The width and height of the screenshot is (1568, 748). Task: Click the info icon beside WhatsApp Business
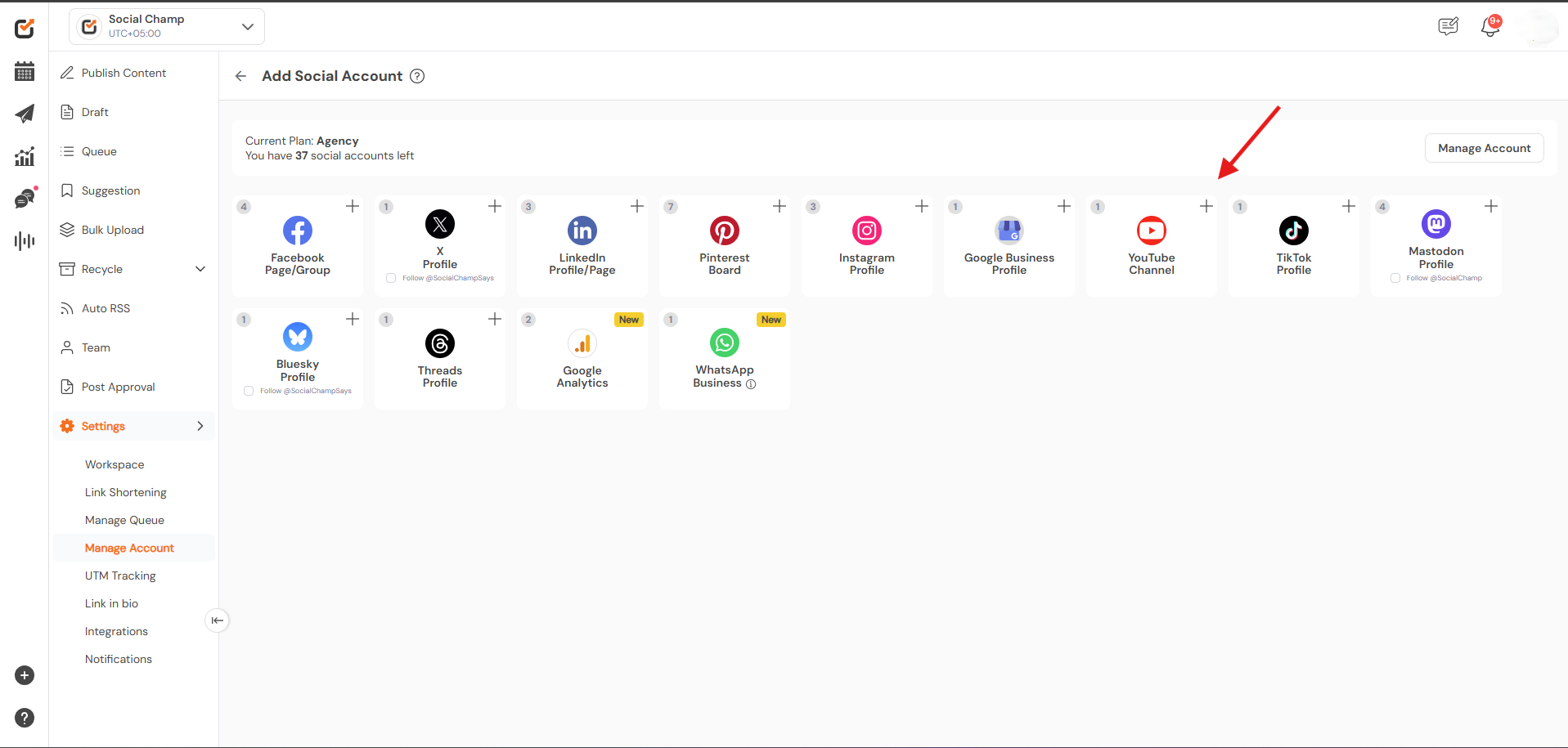coord(751,384)
